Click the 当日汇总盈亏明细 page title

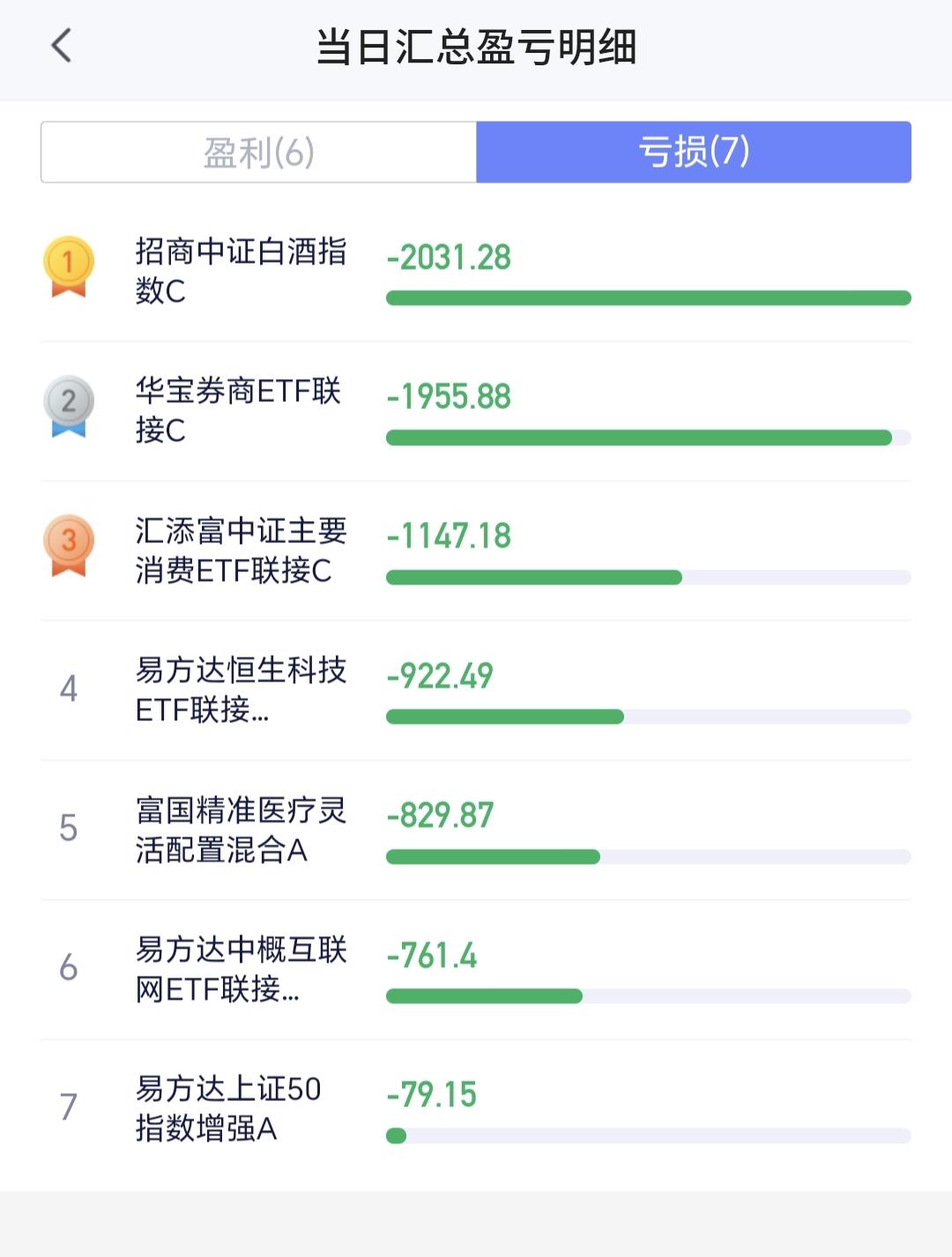(476, 47)
